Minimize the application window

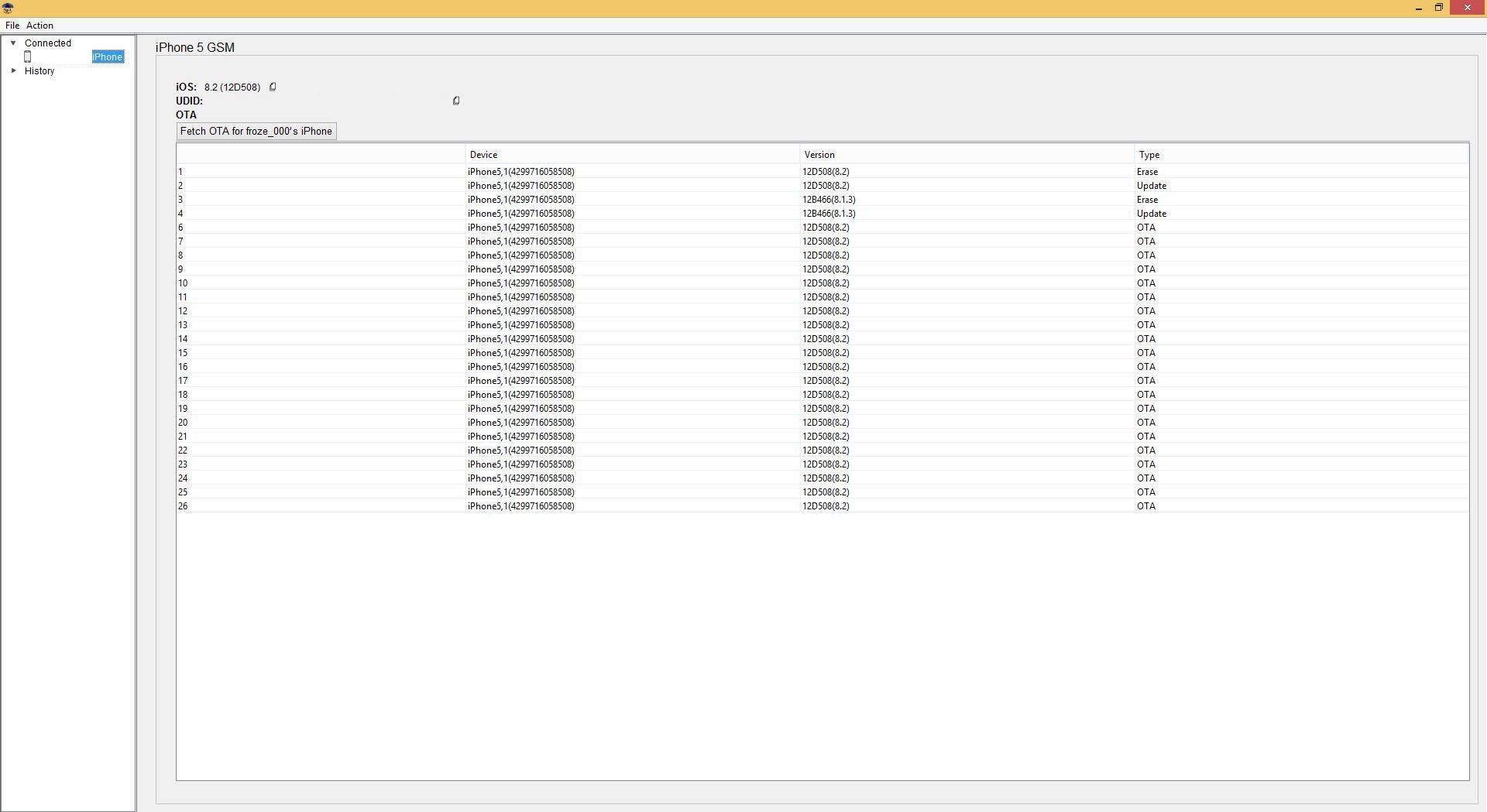coord(1418,8)
